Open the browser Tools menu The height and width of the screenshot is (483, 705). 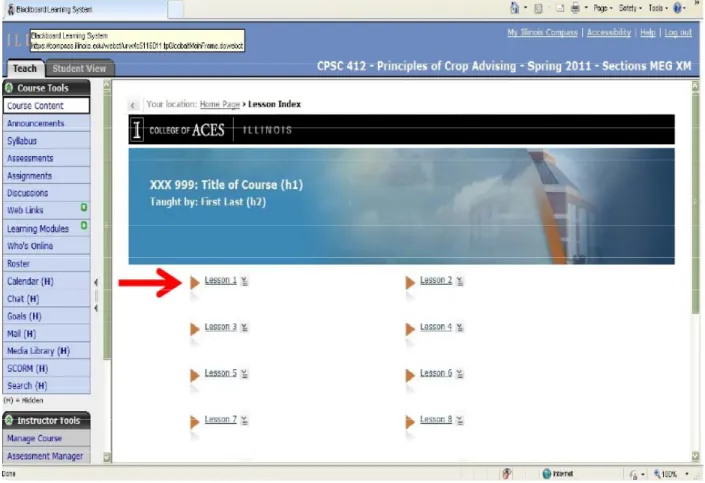tap(658, 8)
